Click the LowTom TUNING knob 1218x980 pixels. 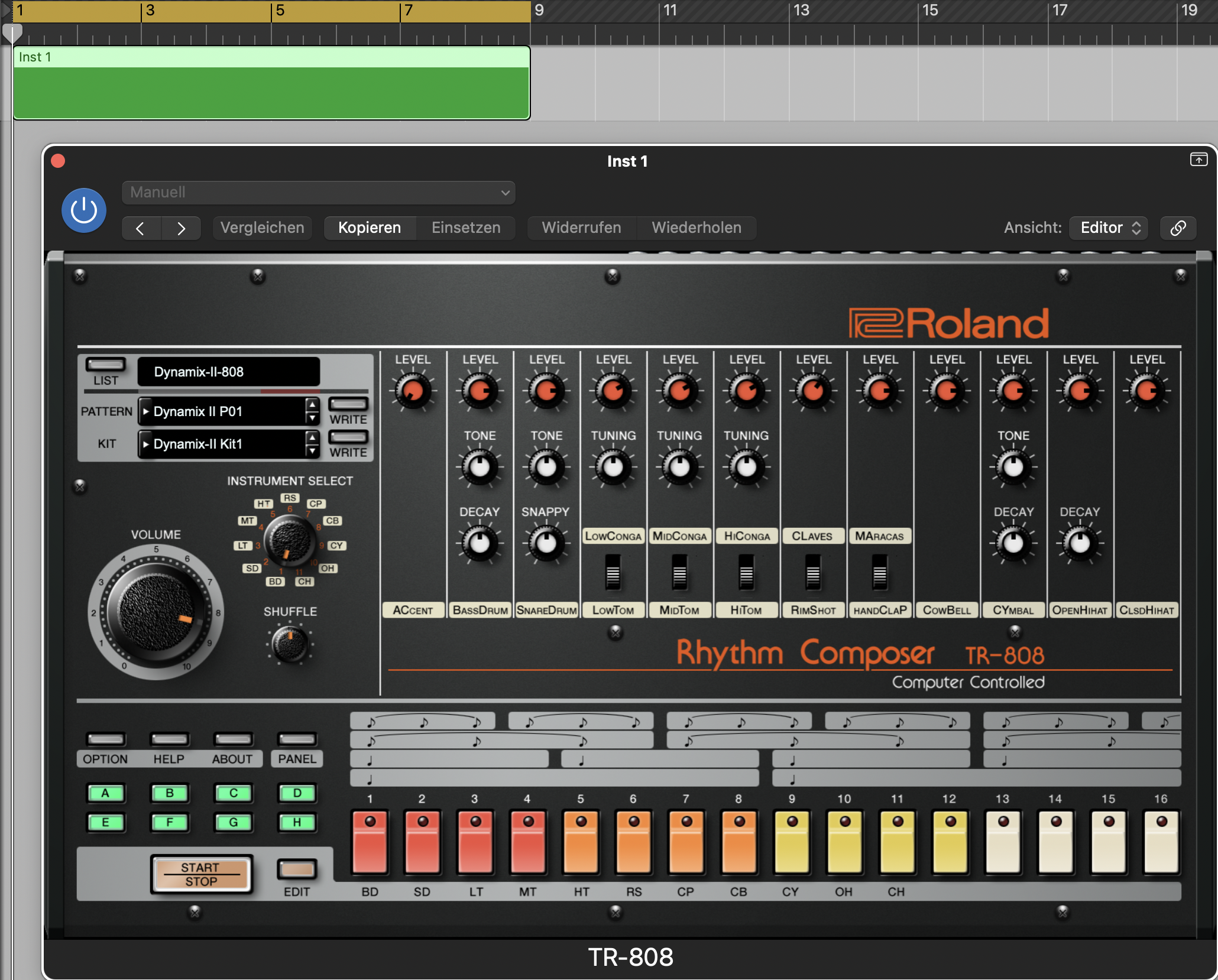coord(613,467)
